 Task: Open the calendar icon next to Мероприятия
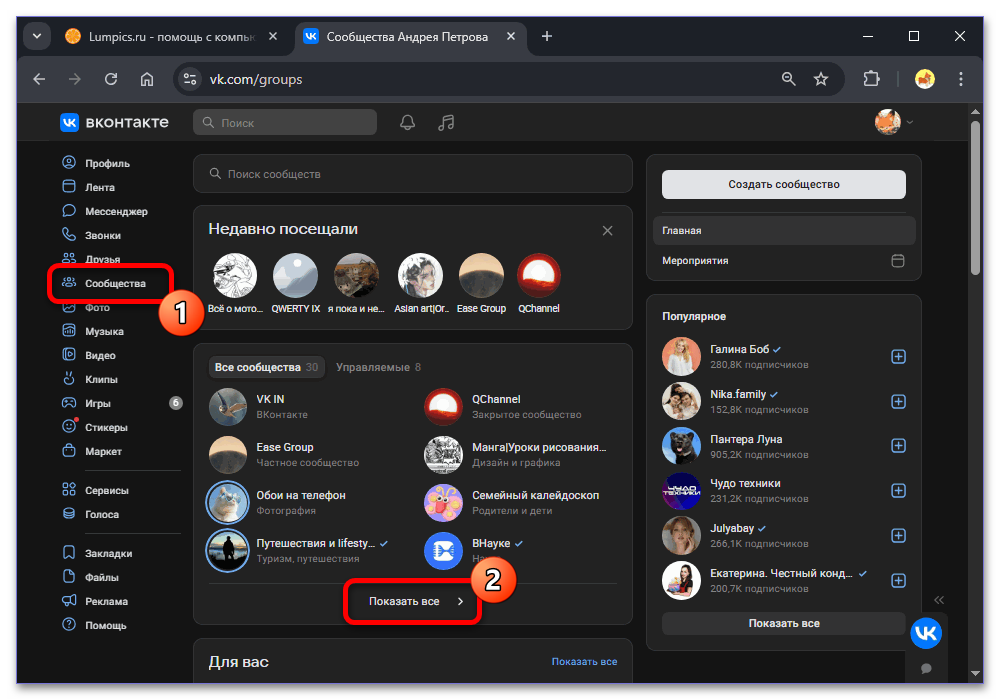(898, 261)
